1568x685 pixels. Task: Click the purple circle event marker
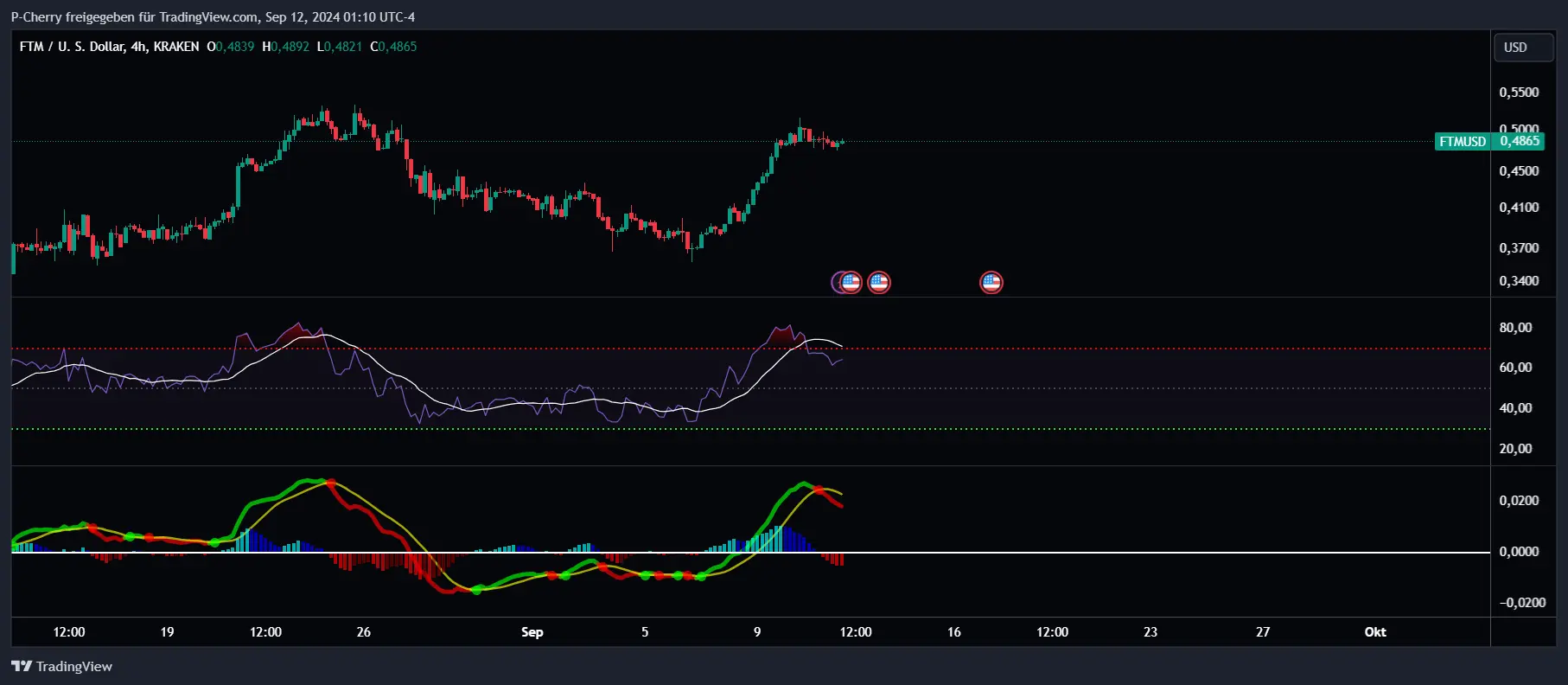pyautogui.click(x=837, y=282)
